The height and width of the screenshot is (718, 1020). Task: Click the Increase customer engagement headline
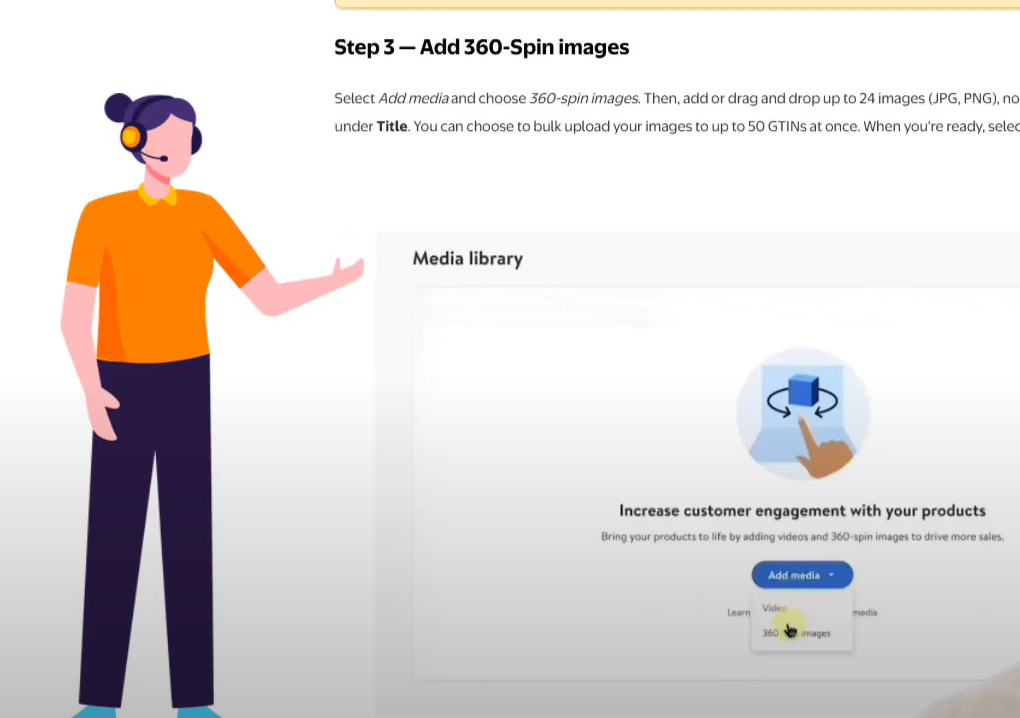point(802,510)
